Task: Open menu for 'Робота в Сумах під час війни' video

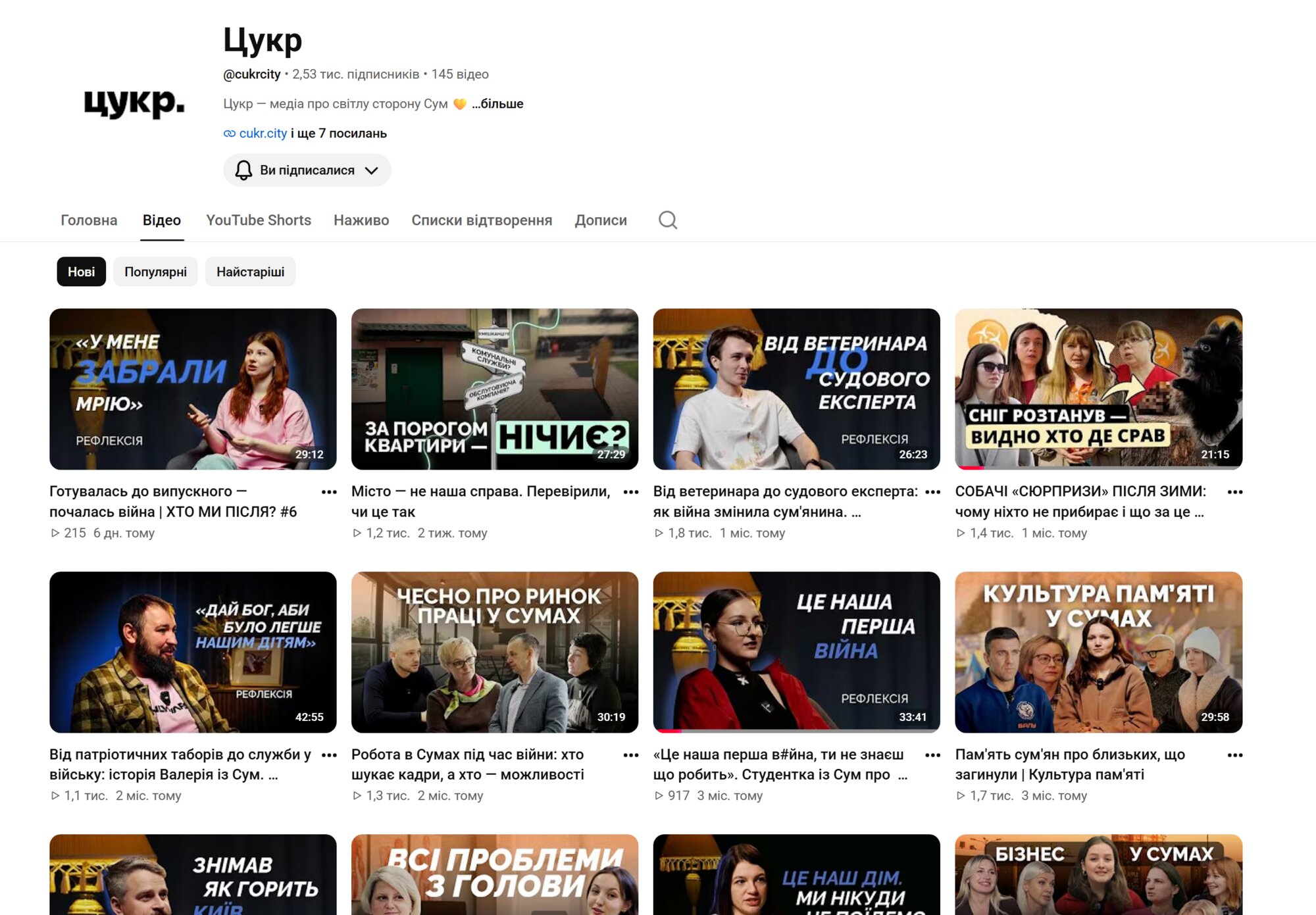Action: pos(631,755)
